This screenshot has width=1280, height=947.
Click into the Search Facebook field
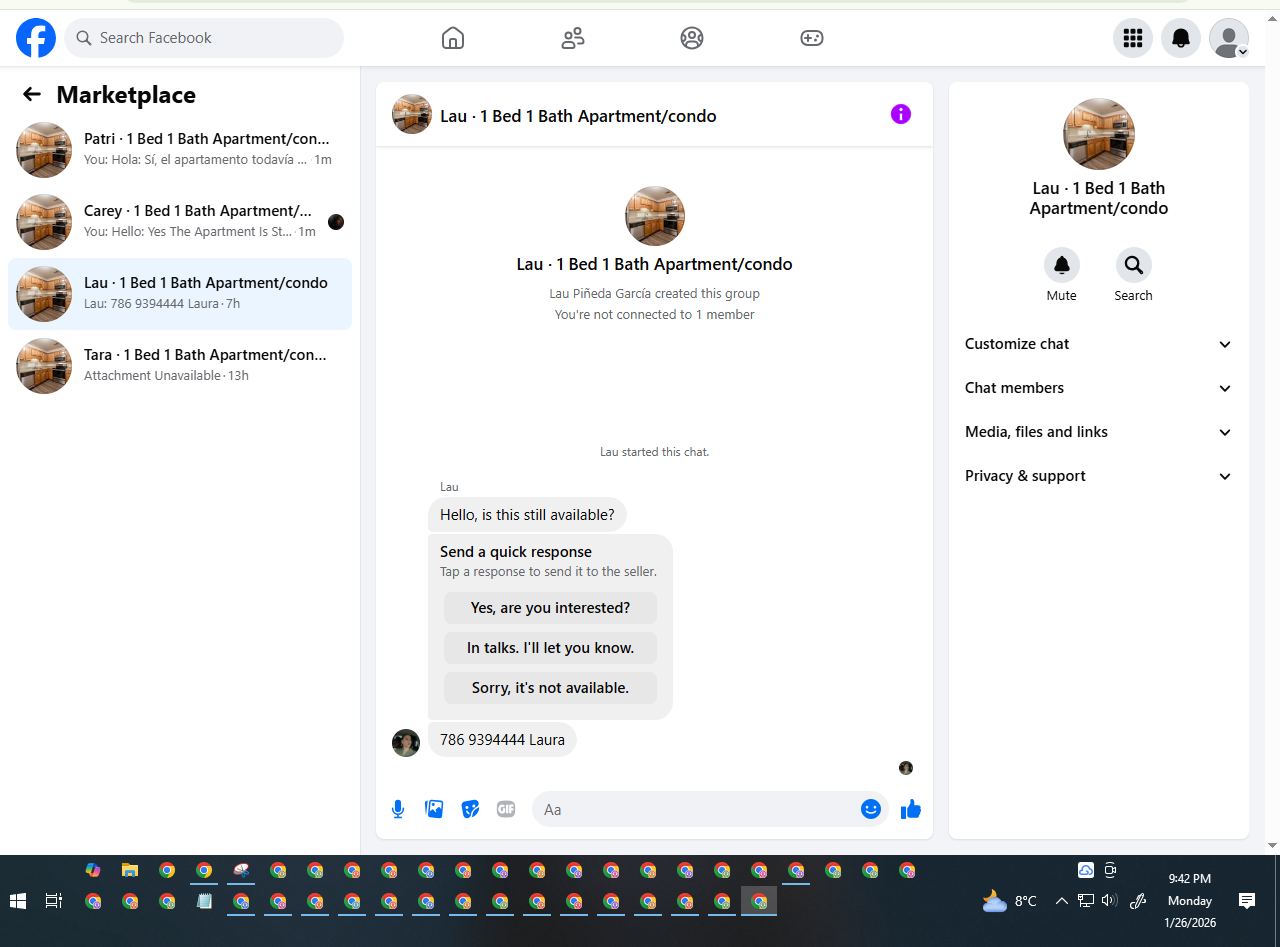[204, 38]
